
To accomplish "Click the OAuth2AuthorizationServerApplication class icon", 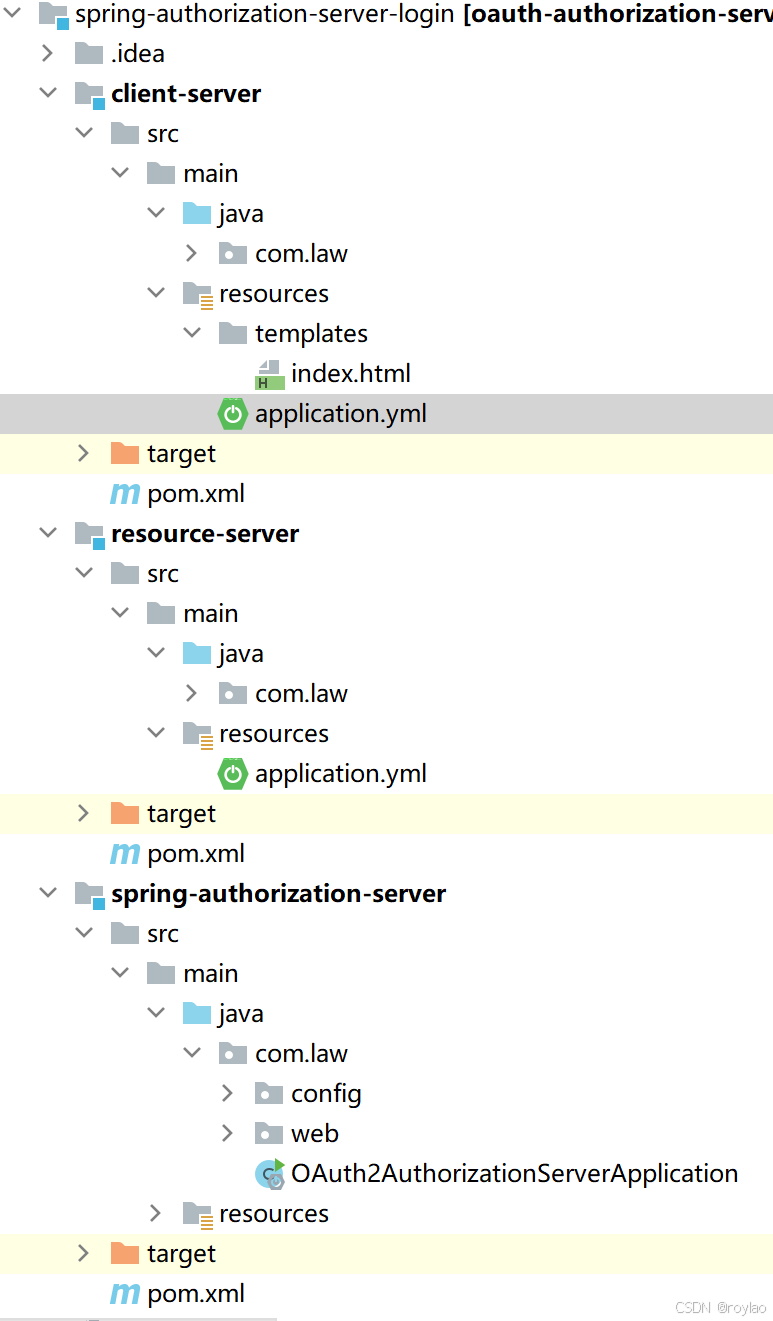I will [x=270, y=1174].
